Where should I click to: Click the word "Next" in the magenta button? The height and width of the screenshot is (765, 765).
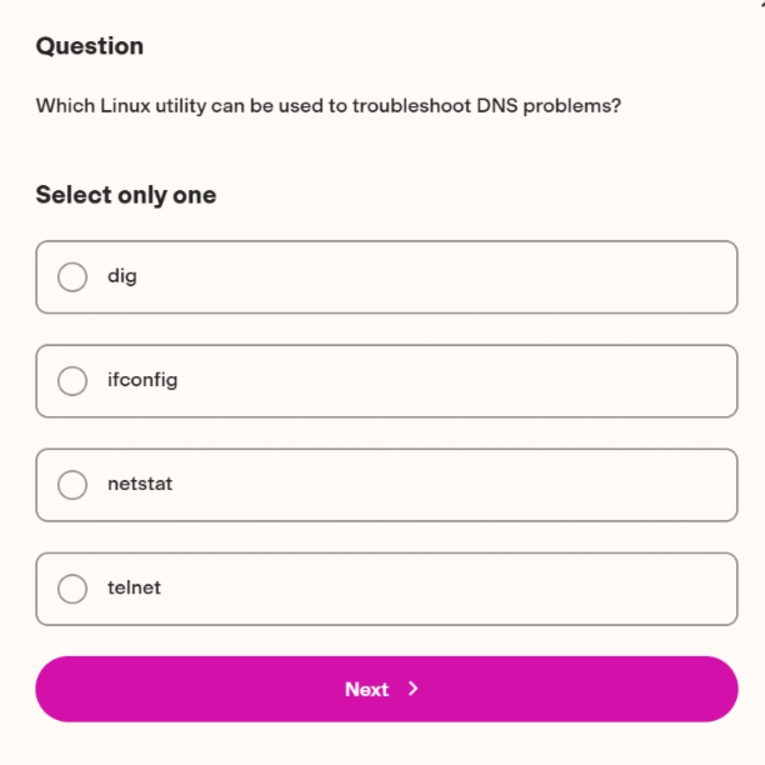pos(367,689)
